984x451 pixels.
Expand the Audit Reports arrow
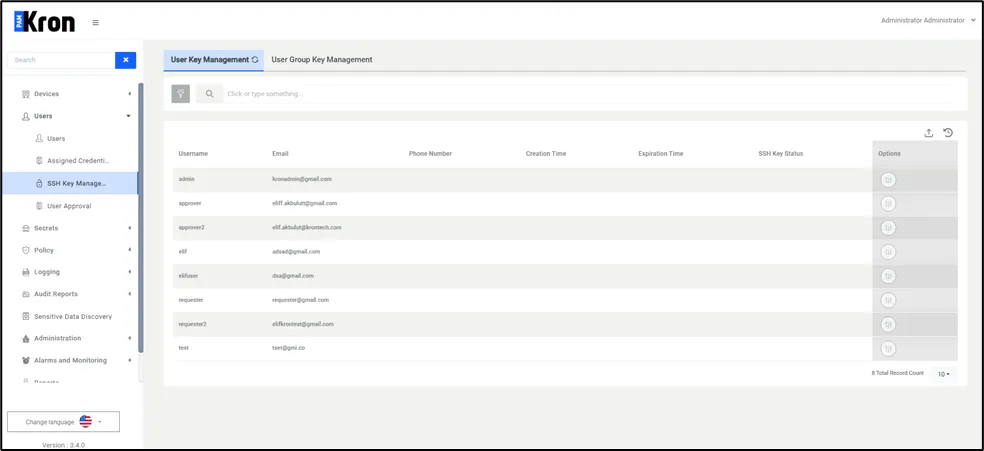click(129, 294)
